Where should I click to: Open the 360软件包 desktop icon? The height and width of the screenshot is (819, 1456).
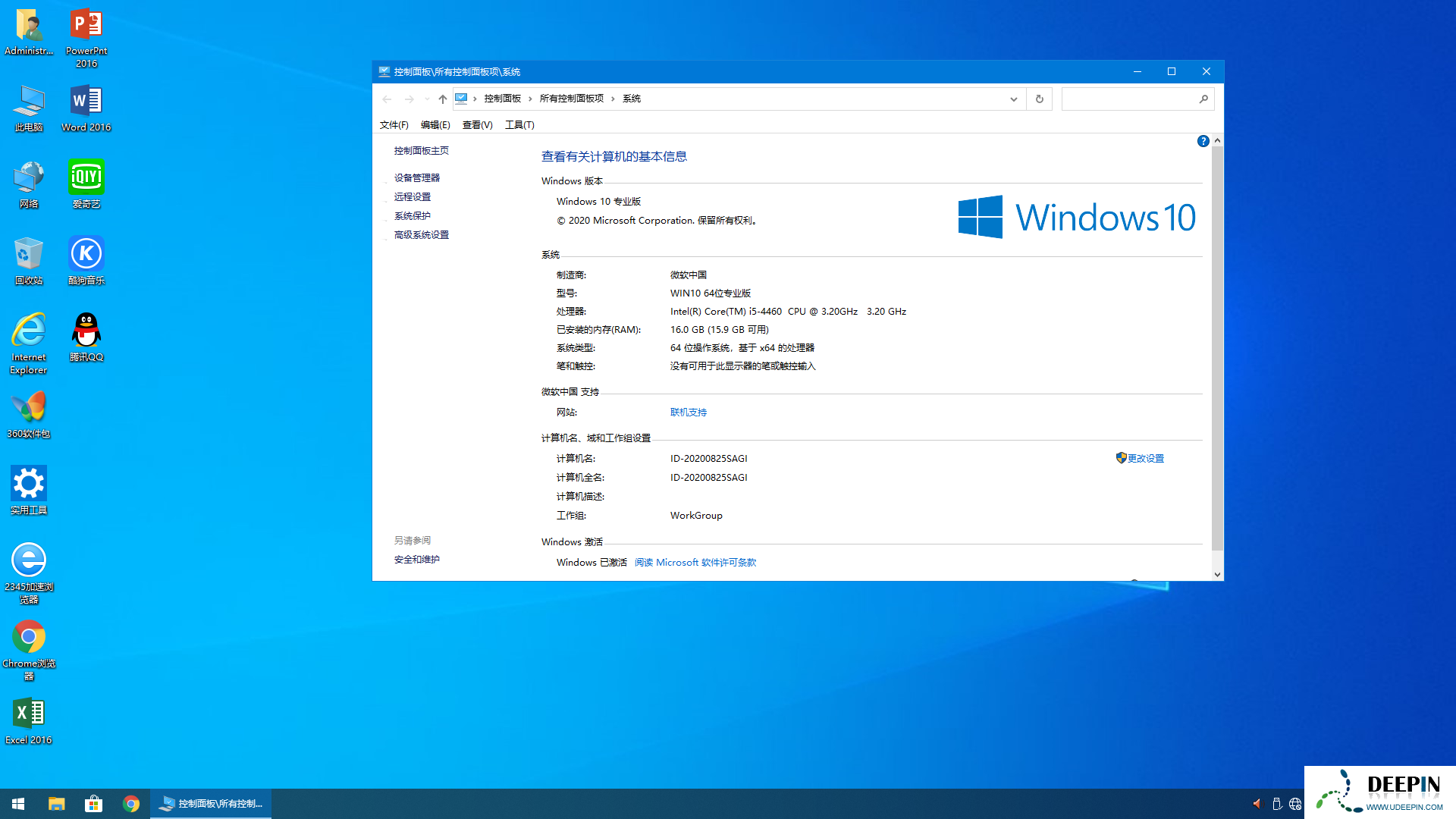29,415
